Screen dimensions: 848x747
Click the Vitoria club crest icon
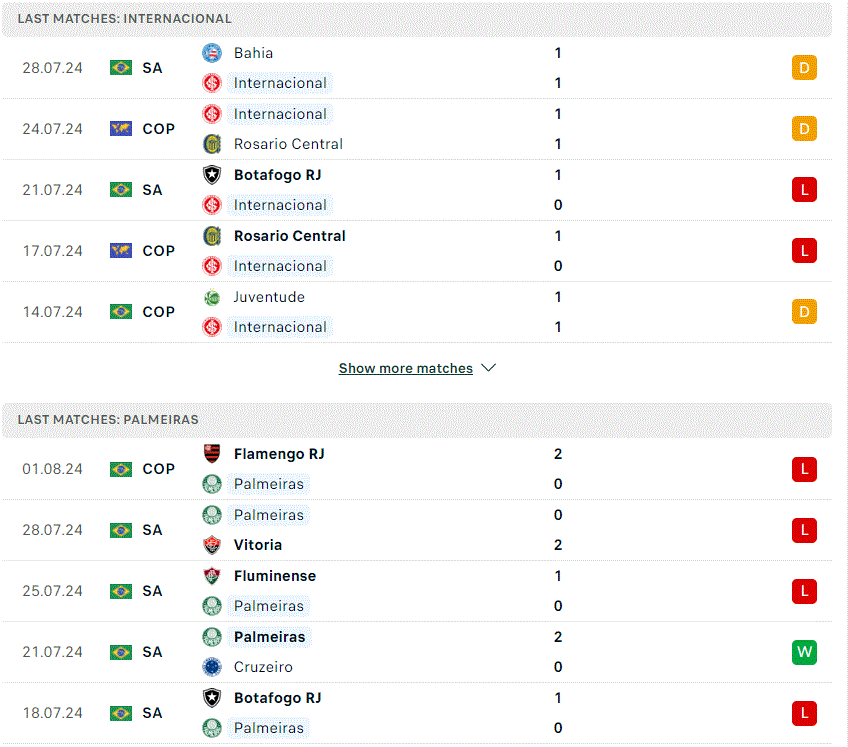(x=212, y=545)
